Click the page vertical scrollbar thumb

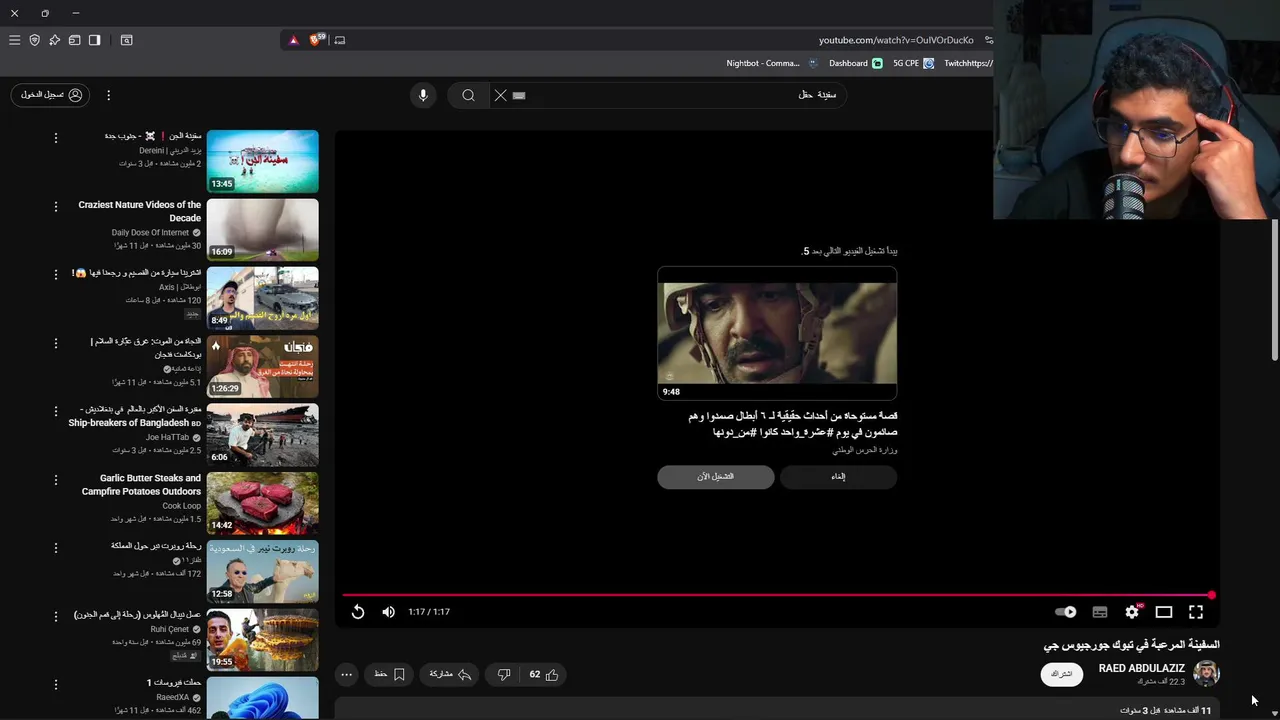coord(1274,290)
